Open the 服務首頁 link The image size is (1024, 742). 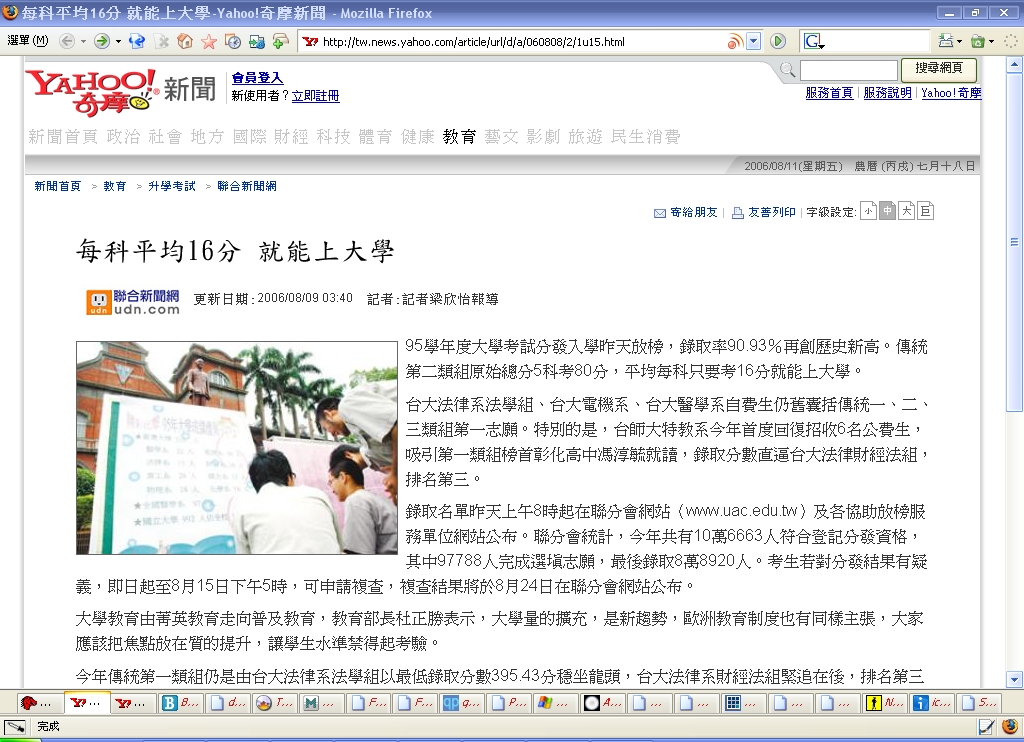coord(829,93)
